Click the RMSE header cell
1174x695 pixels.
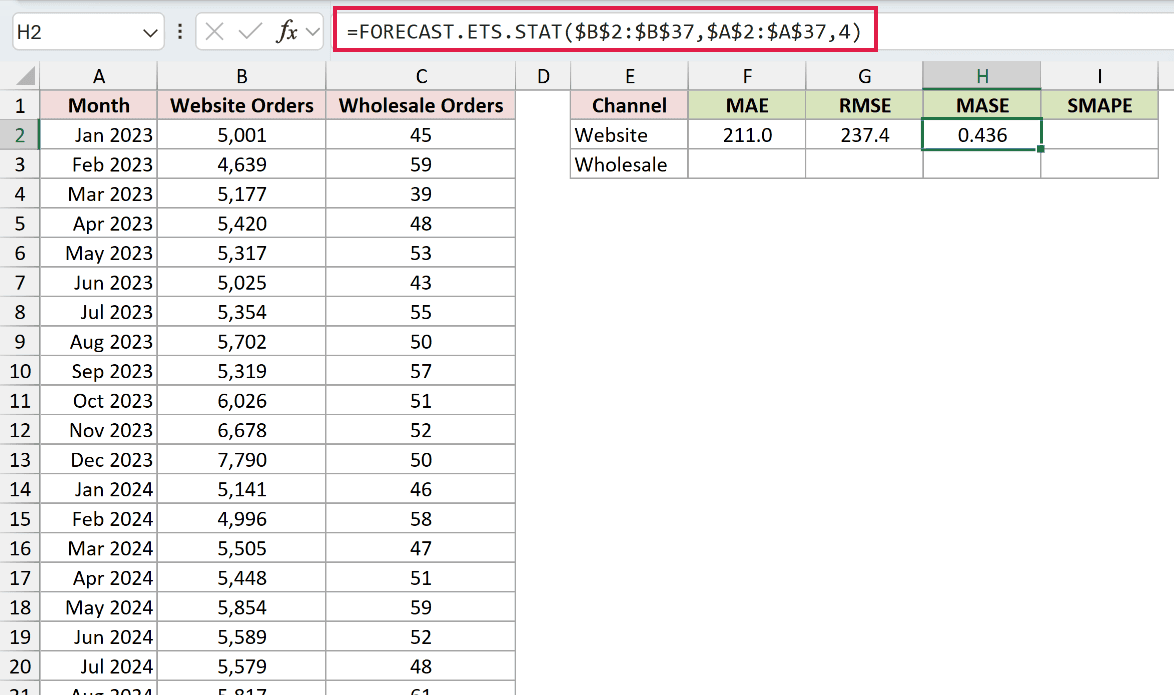pos(865,106)
